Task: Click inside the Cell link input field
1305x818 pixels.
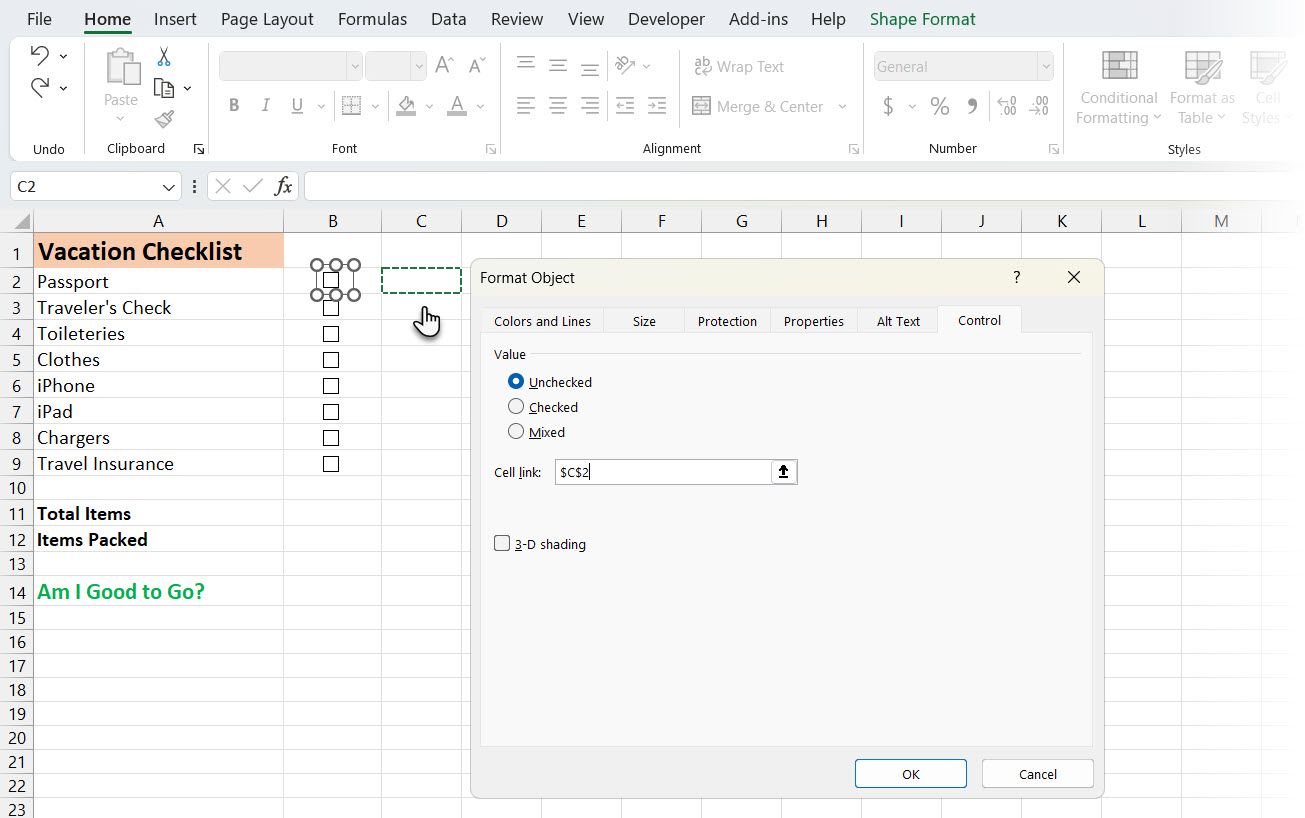Action: tap(662, 472)
